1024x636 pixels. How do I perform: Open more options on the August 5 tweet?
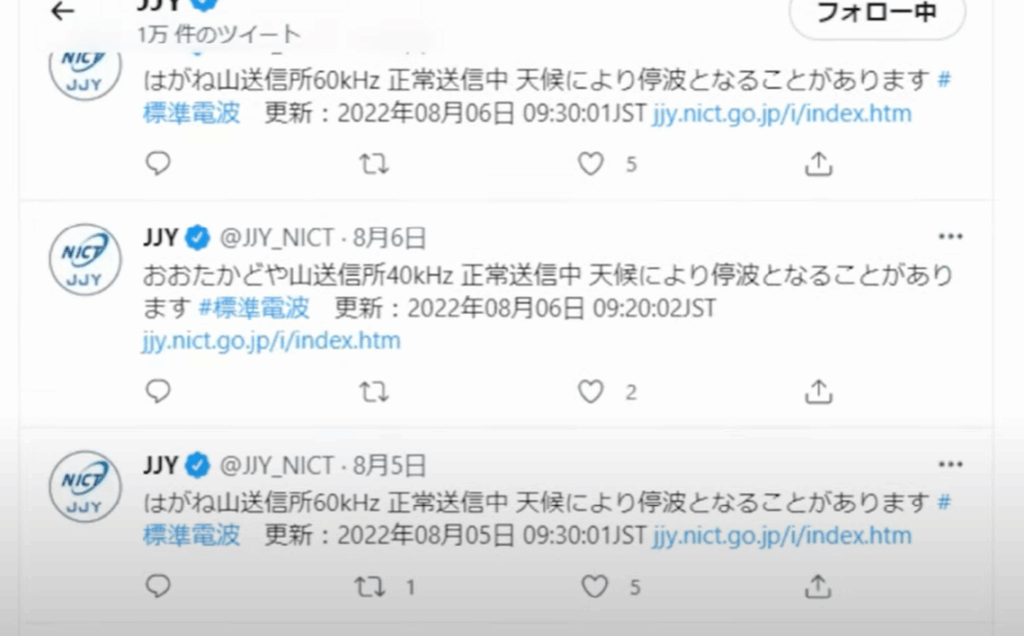click(x=950, y=464)
